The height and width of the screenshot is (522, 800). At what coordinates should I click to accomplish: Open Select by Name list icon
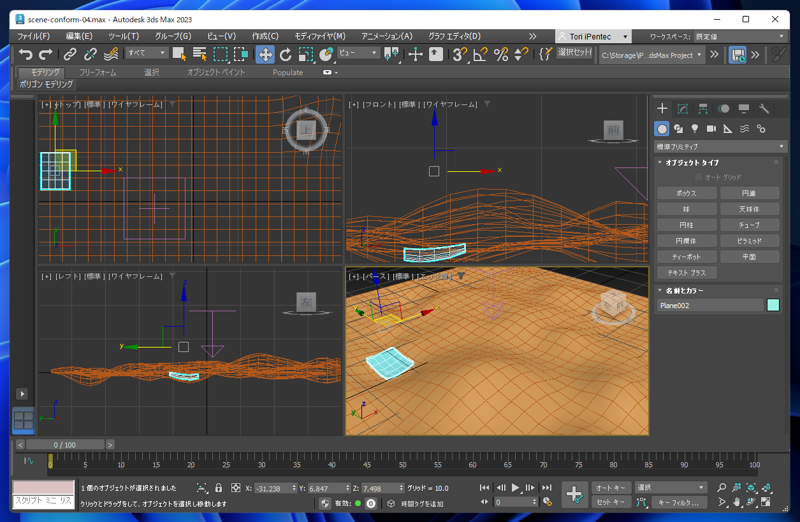pos(199,54)
